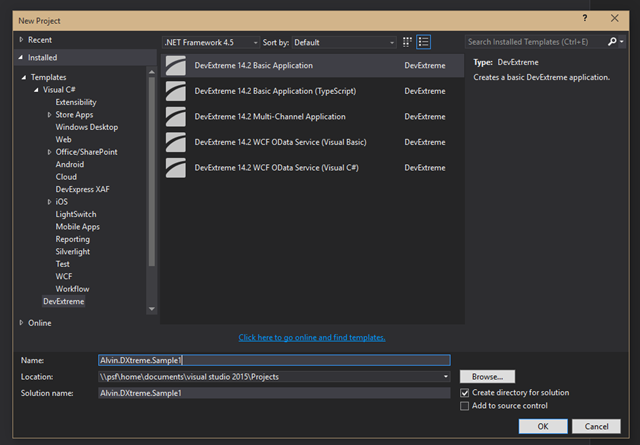The height and width of the screenshot is (445, 640).
Task: Select DevExtreme 14.2 Basic Application template
Action: pos(313,65)
